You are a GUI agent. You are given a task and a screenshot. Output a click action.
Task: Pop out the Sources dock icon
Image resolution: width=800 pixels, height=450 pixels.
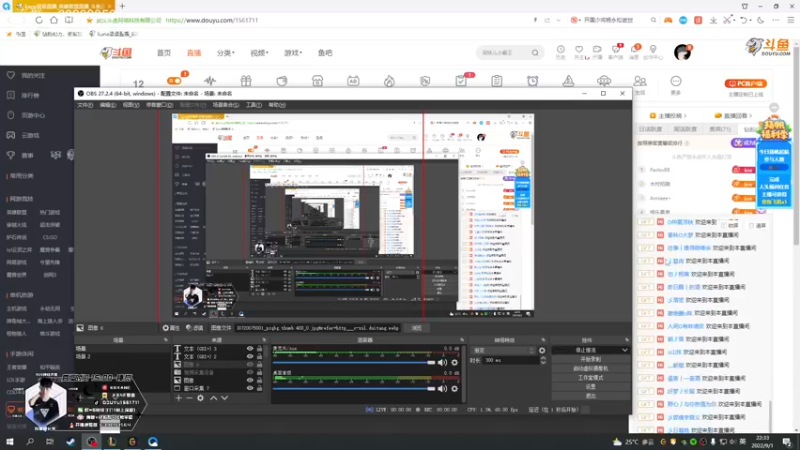pos(264,340)
